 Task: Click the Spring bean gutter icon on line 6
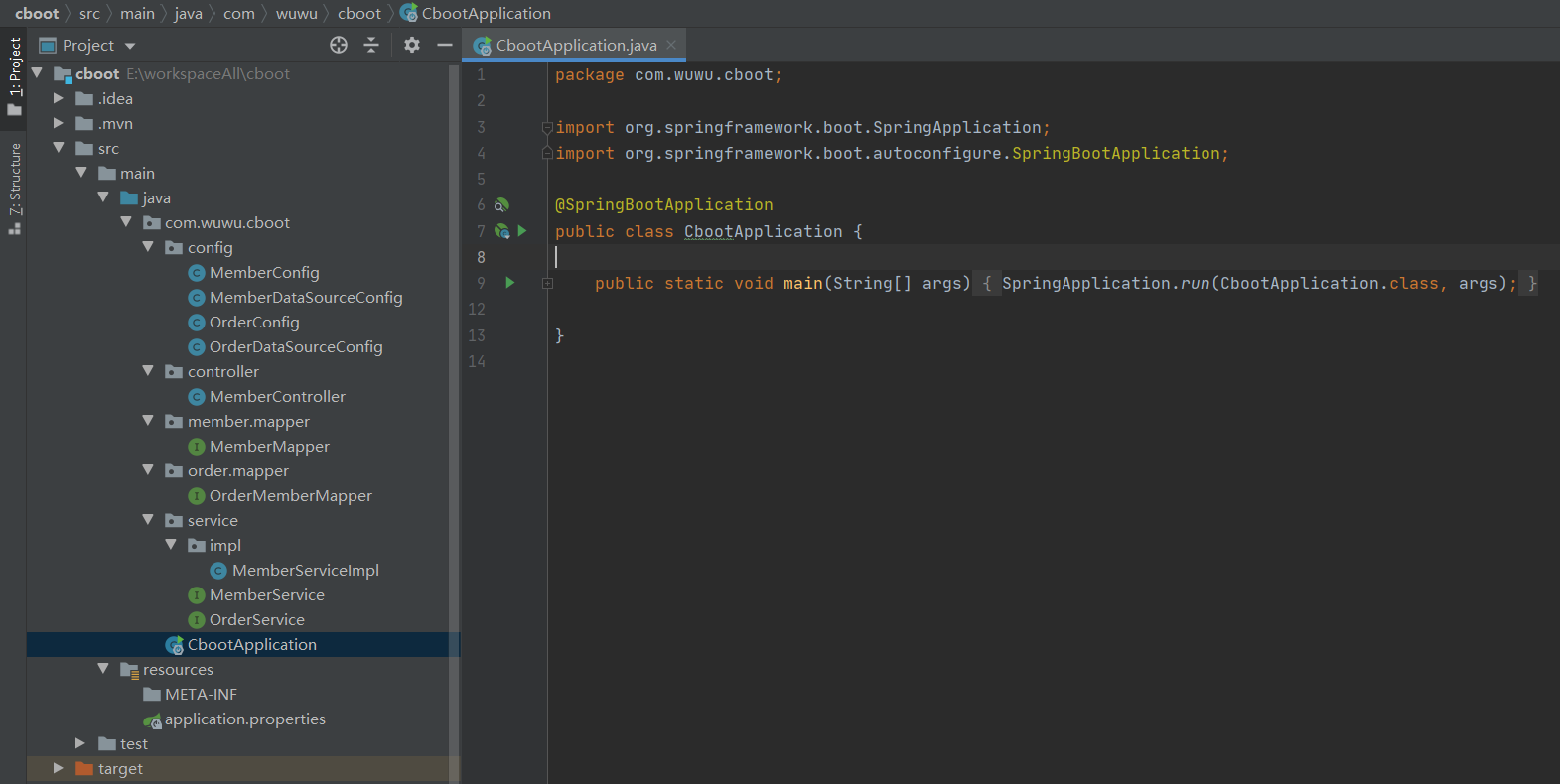[x=501, y=204]
